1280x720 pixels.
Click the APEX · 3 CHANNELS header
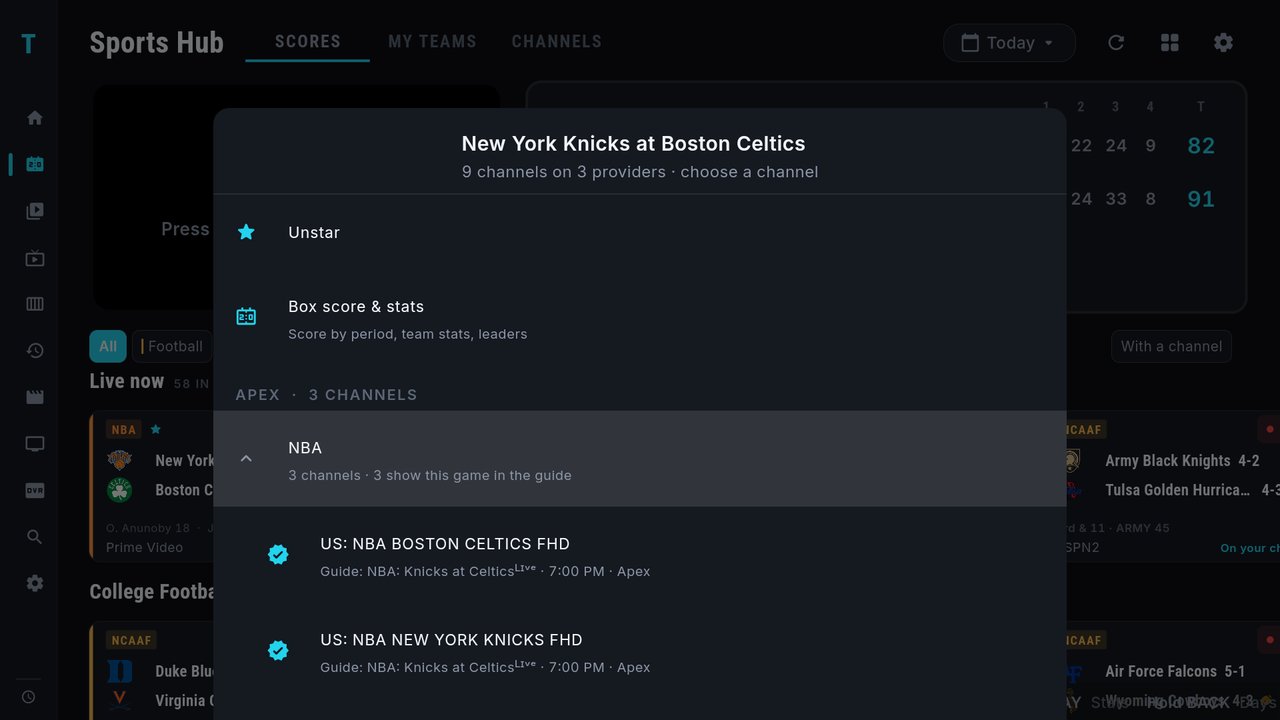coord(326,395)
